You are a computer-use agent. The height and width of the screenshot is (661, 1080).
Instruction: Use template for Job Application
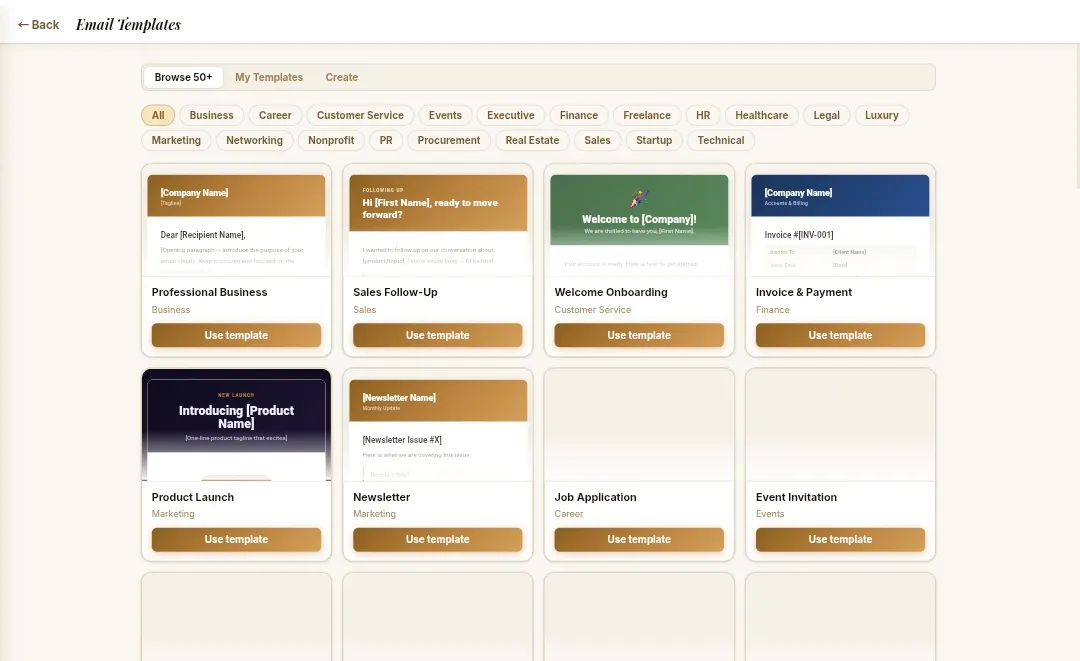click(x=639, y=539)
